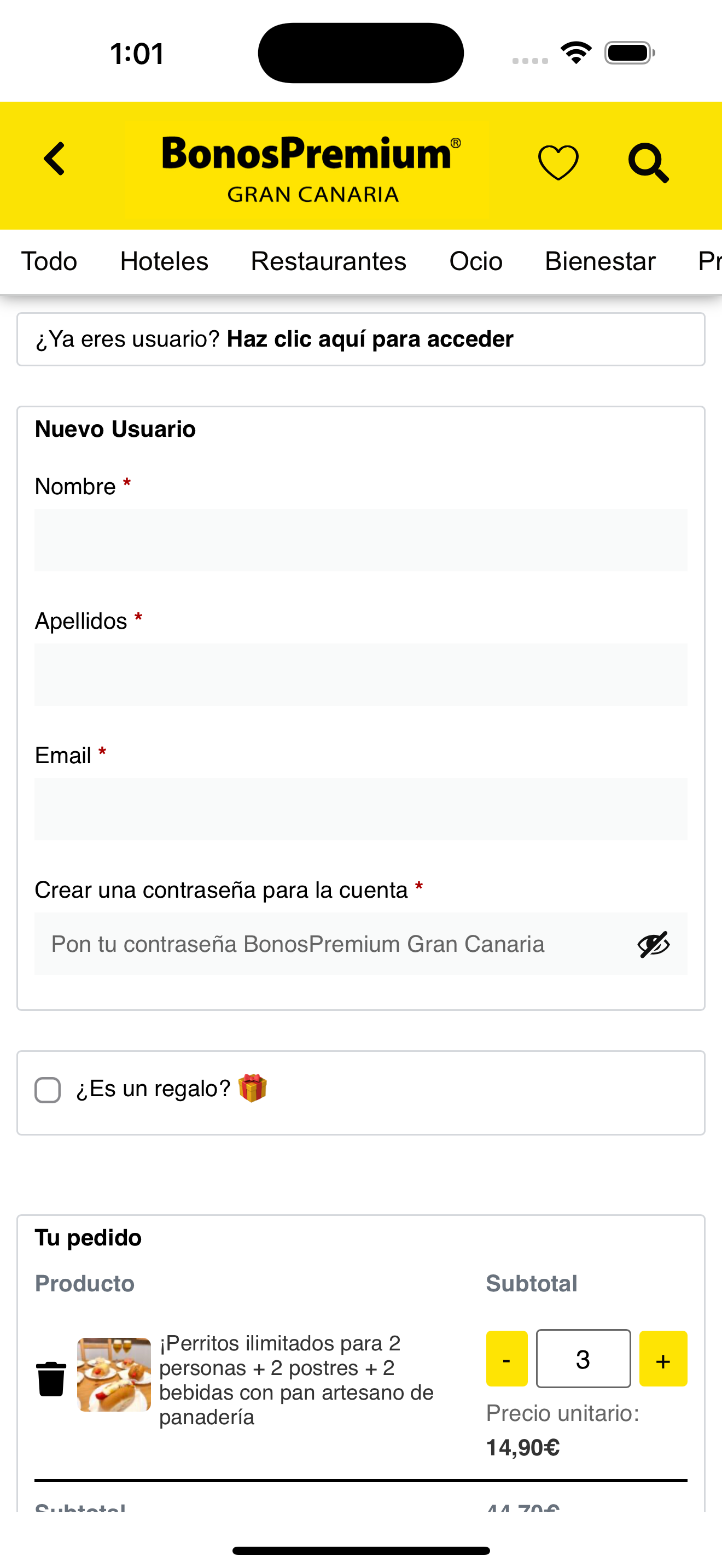Toggle password visibility eye icon
The height and width of the screenshot is (1568, 722).
(653, 944)
